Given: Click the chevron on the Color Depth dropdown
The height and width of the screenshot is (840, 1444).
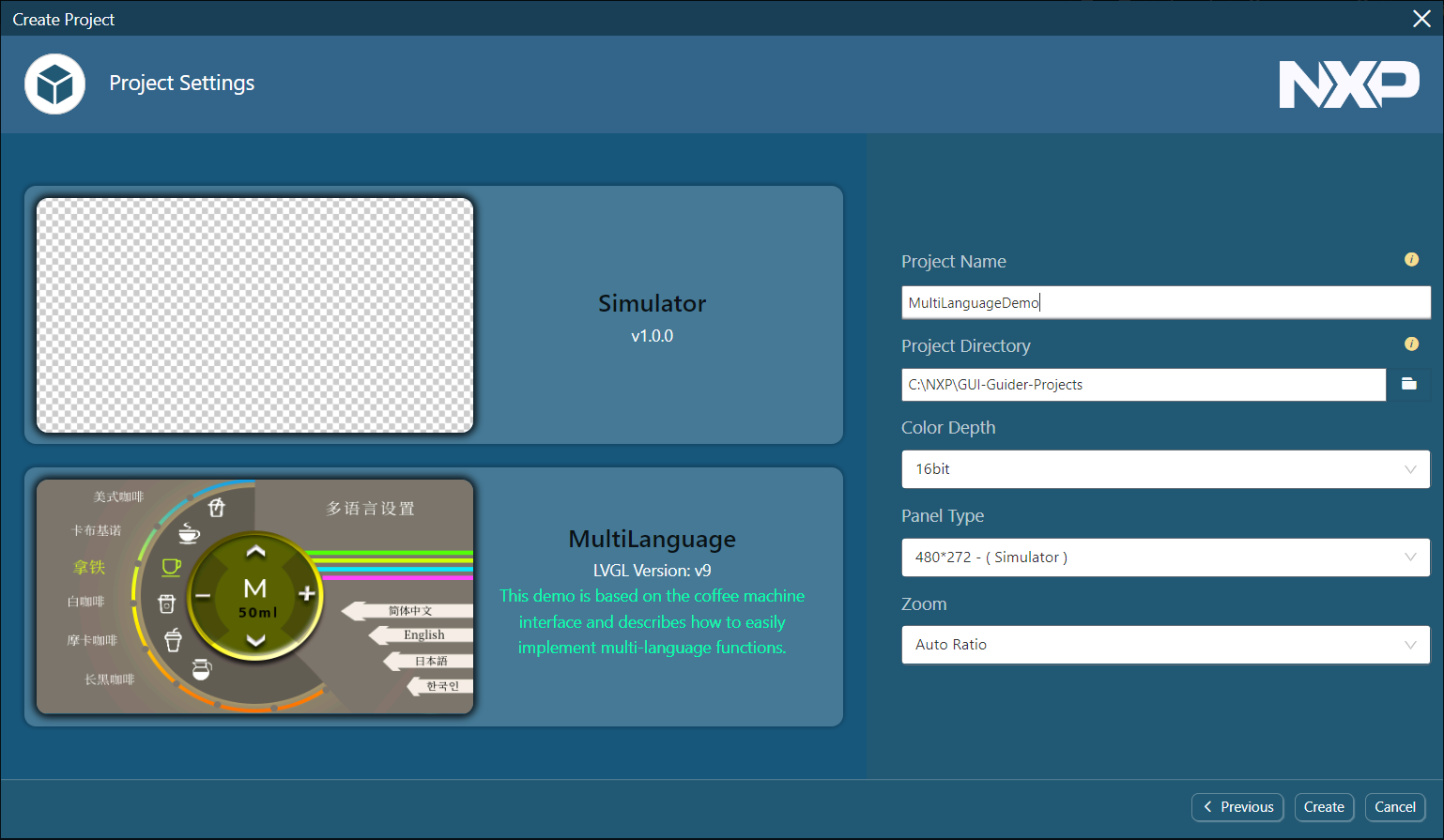Looking at the screenshot, I should pyautogui.click(x=1411, y=468).
